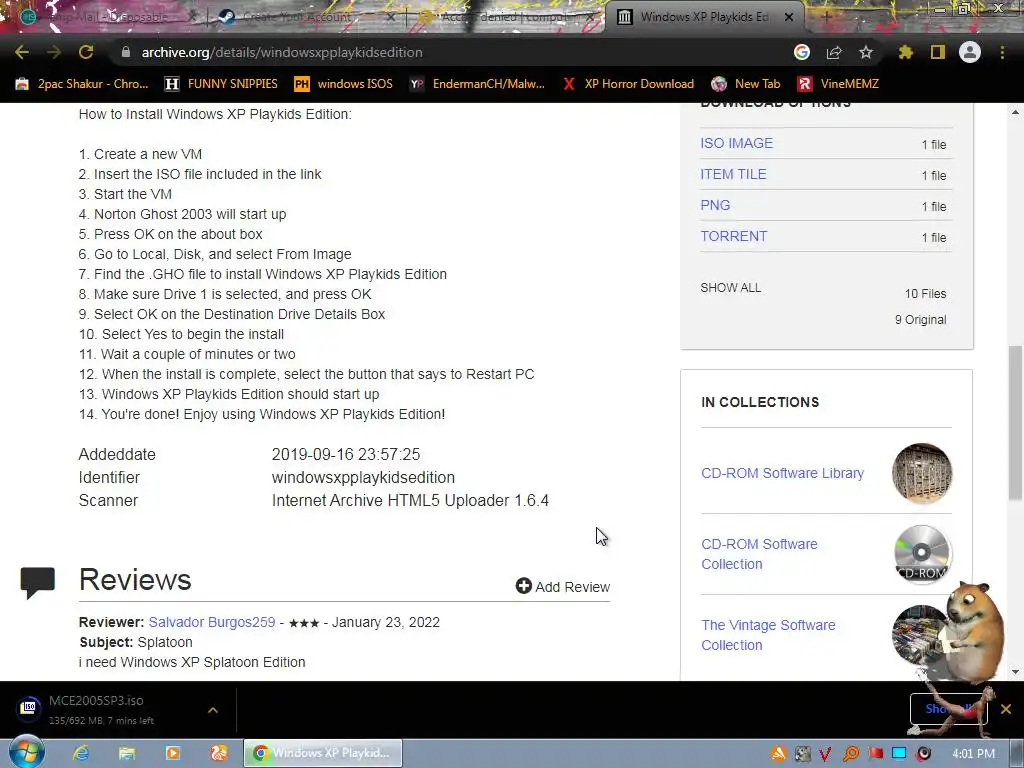Click the page vertical scrollbar thumb

pos(1015,423)
